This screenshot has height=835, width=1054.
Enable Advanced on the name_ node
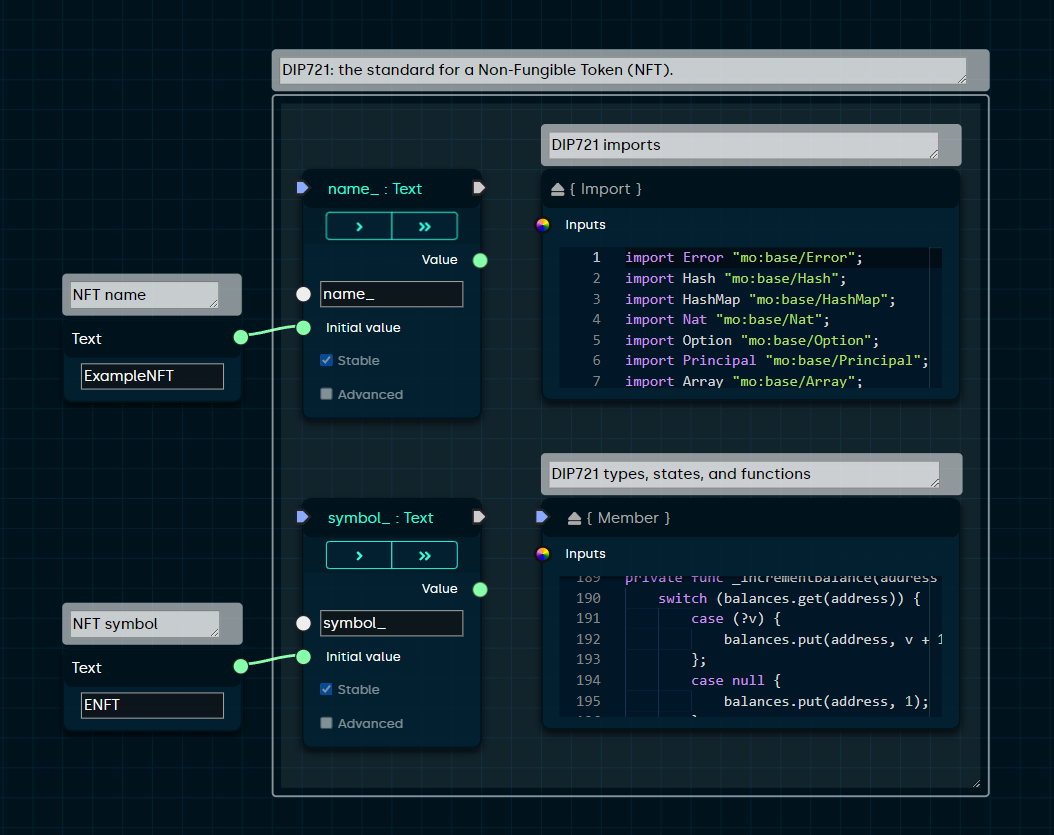point(327,394)
